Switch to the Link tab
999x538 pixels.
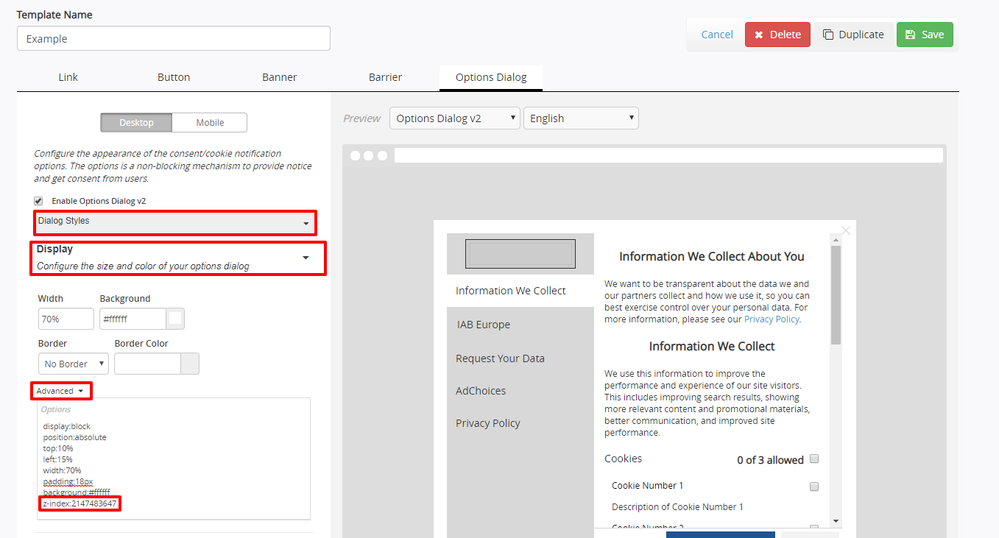(x=68, y=77)
